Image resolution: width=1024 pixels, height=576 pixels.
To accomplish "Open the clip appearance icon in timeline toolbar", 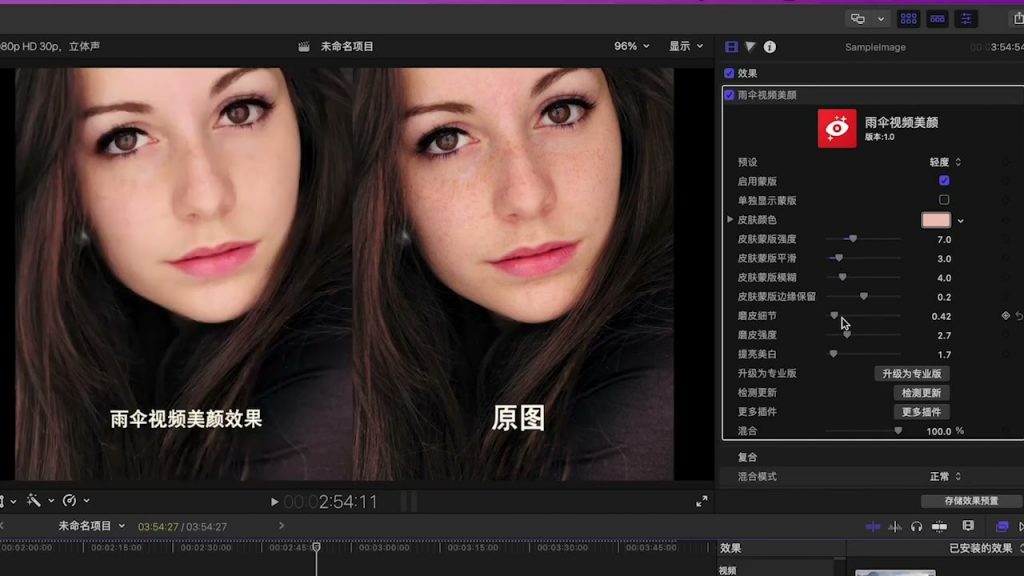I will (967, 527).
